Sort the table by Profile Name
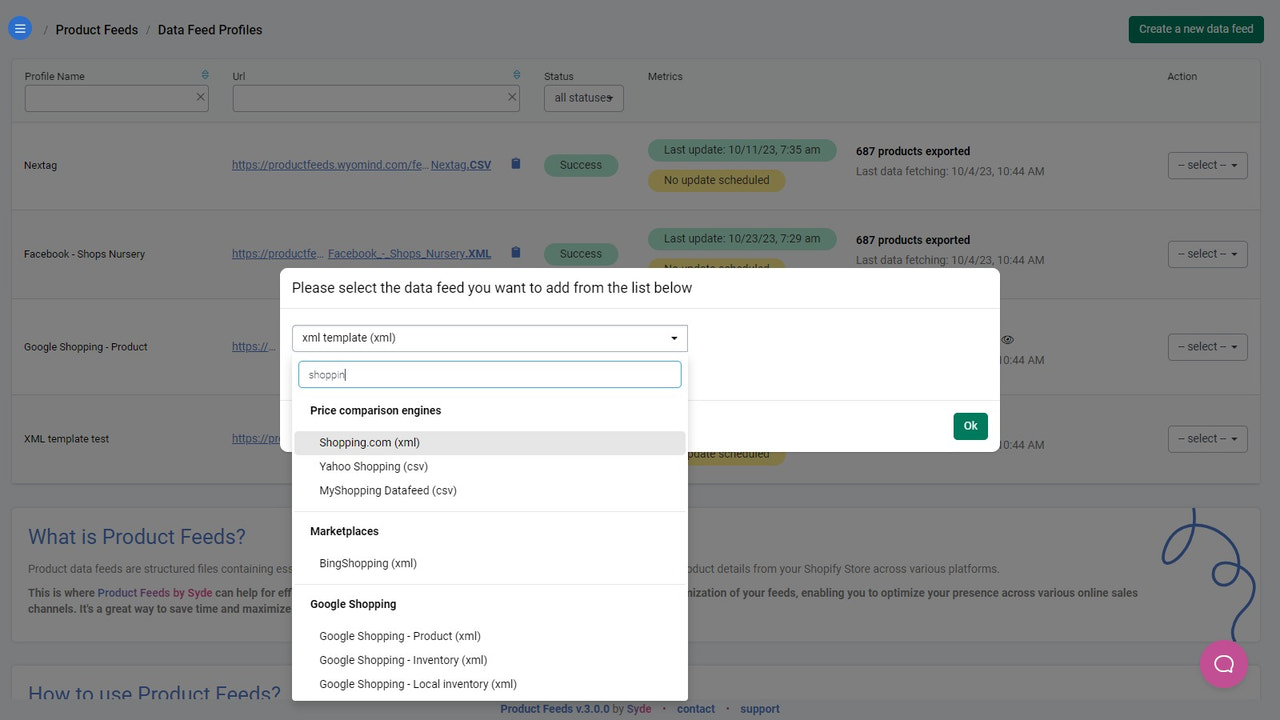This screenshot has width=1280, height=720. [x=203, y=75]
